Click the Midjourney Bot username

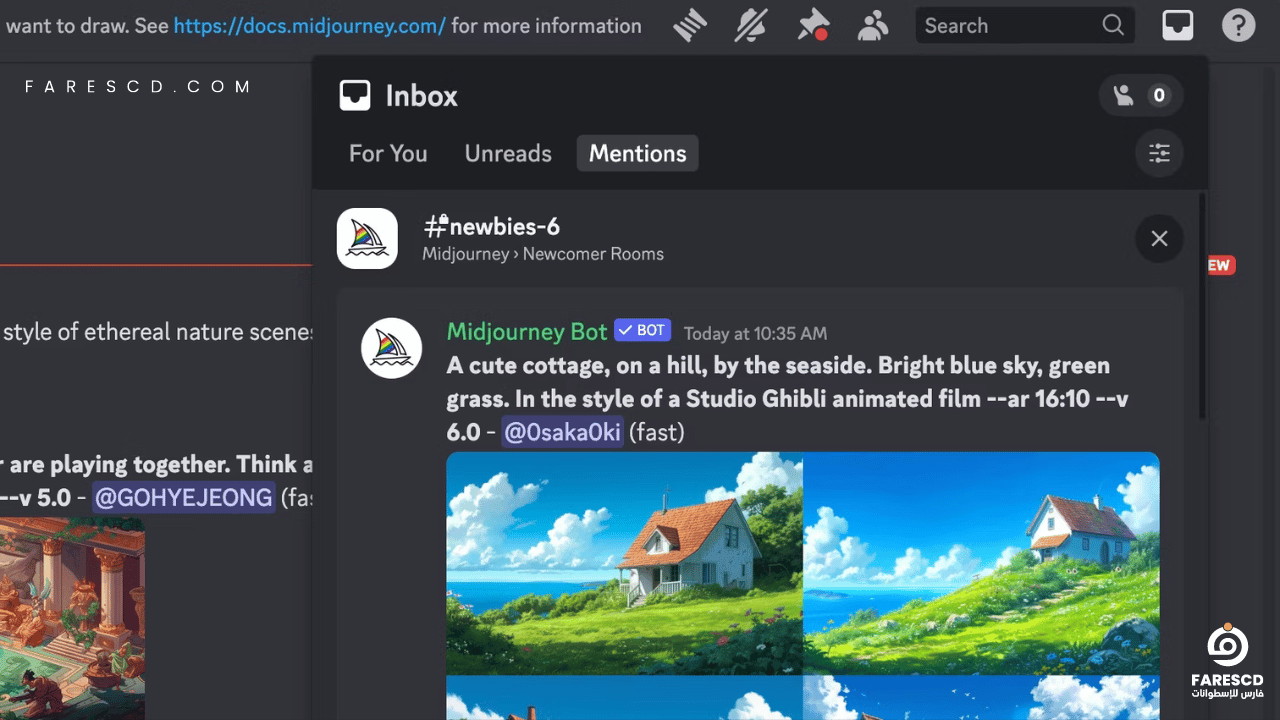(x=527, y=331)
